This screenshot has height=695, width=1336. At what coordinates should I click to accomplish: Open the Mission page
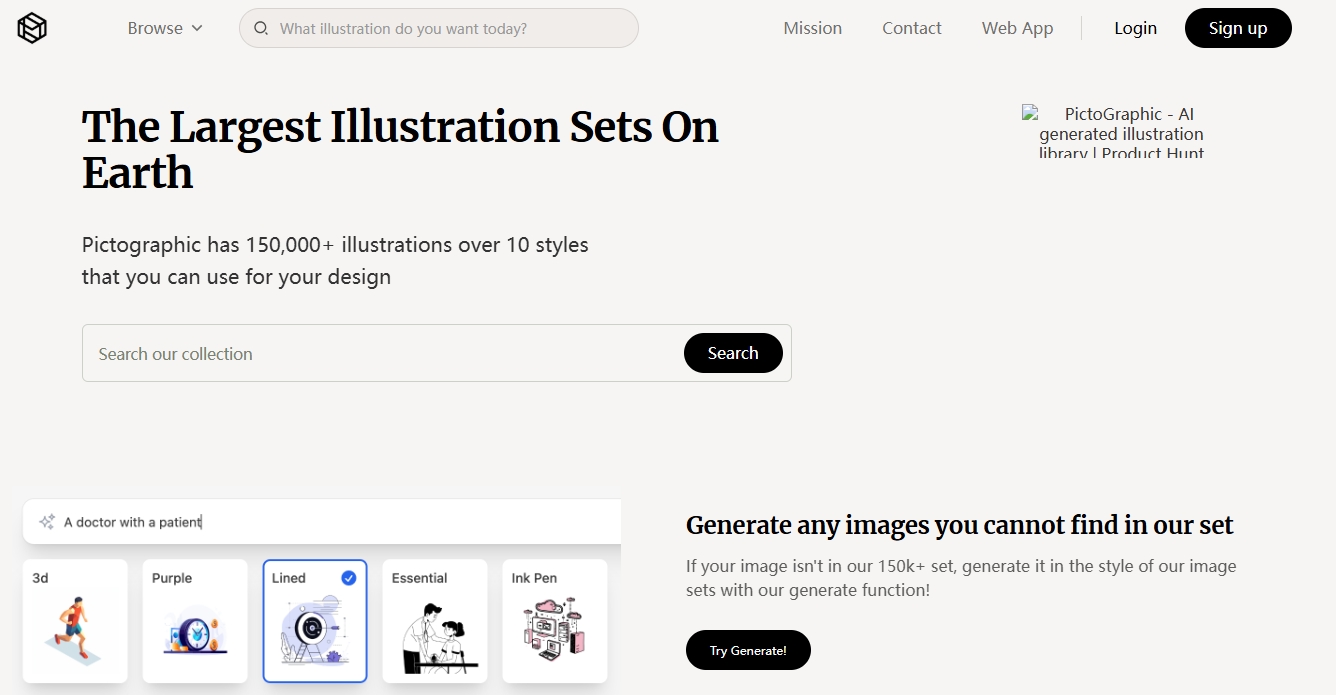[x=812, y=28]
